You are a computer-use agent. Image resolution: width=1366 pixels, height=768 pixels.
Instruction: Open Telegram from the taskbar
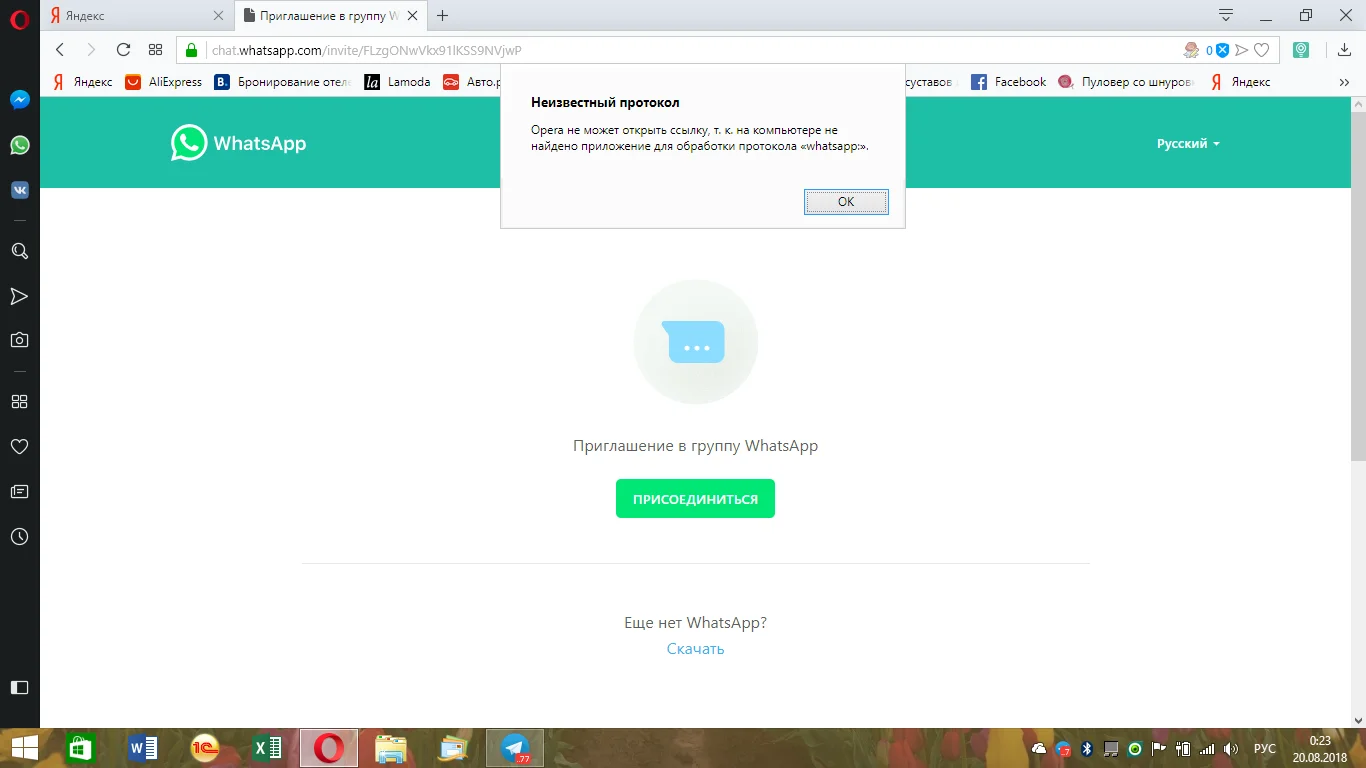point(515,748)
